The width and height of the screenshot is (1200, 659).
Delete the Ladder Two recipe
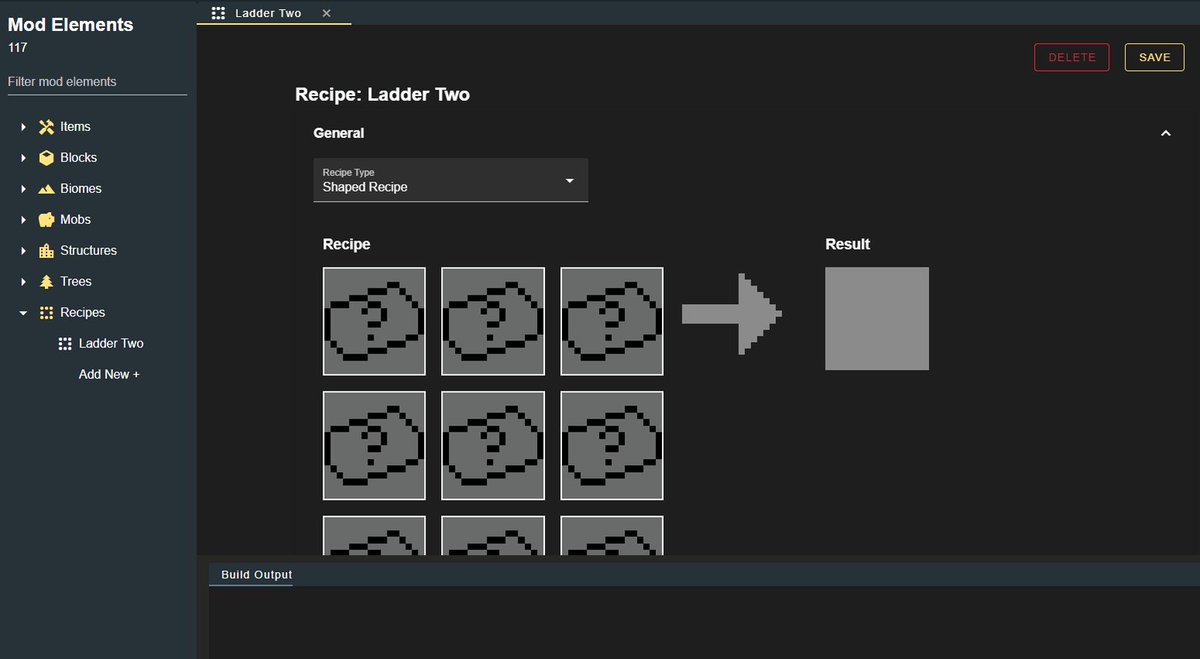pyautogui.click(x=1072, y=57)
